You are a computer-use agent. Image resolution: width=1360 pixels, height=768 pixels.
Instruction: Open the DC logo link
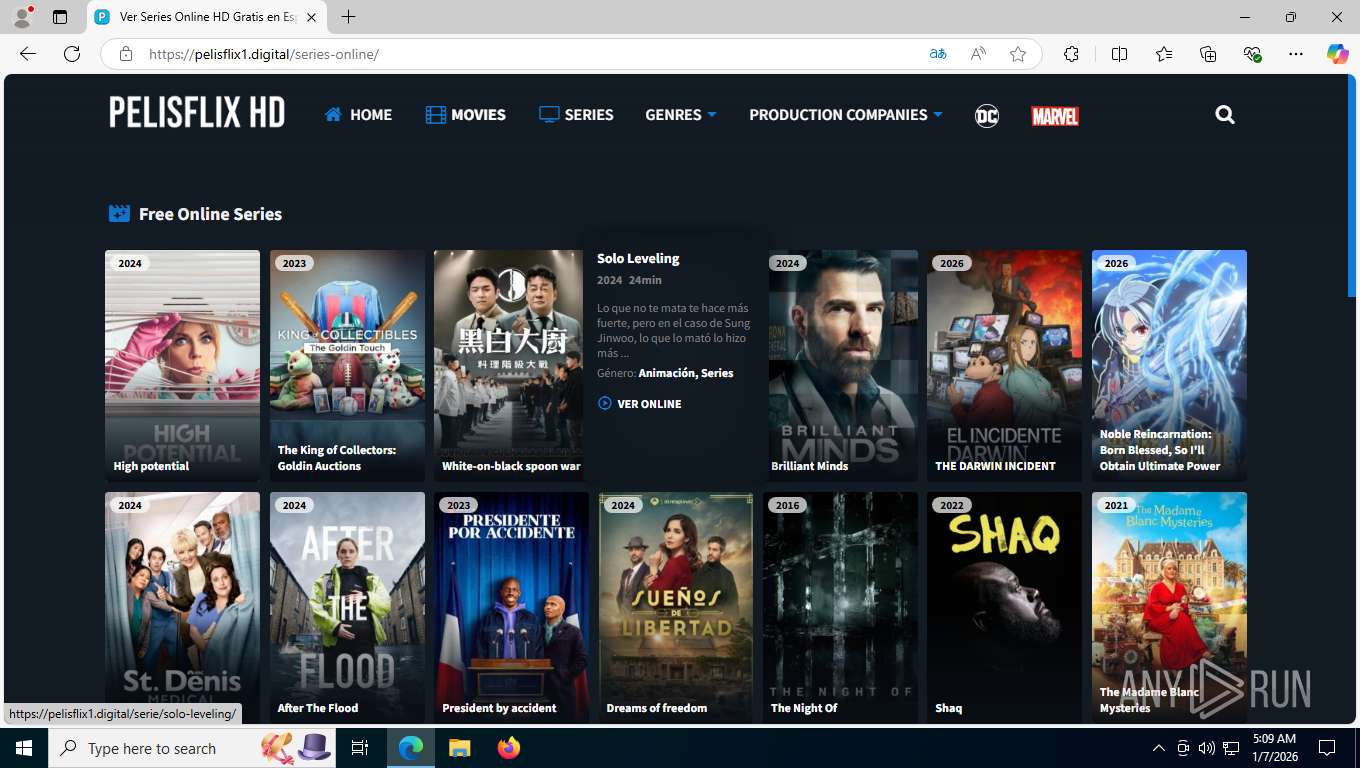pyautogui.click(x=986, y=115)
